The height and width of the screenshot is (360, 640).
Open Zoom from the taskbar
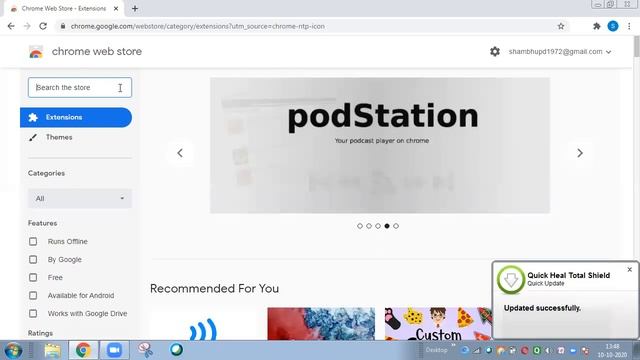[x=114, y=350]
